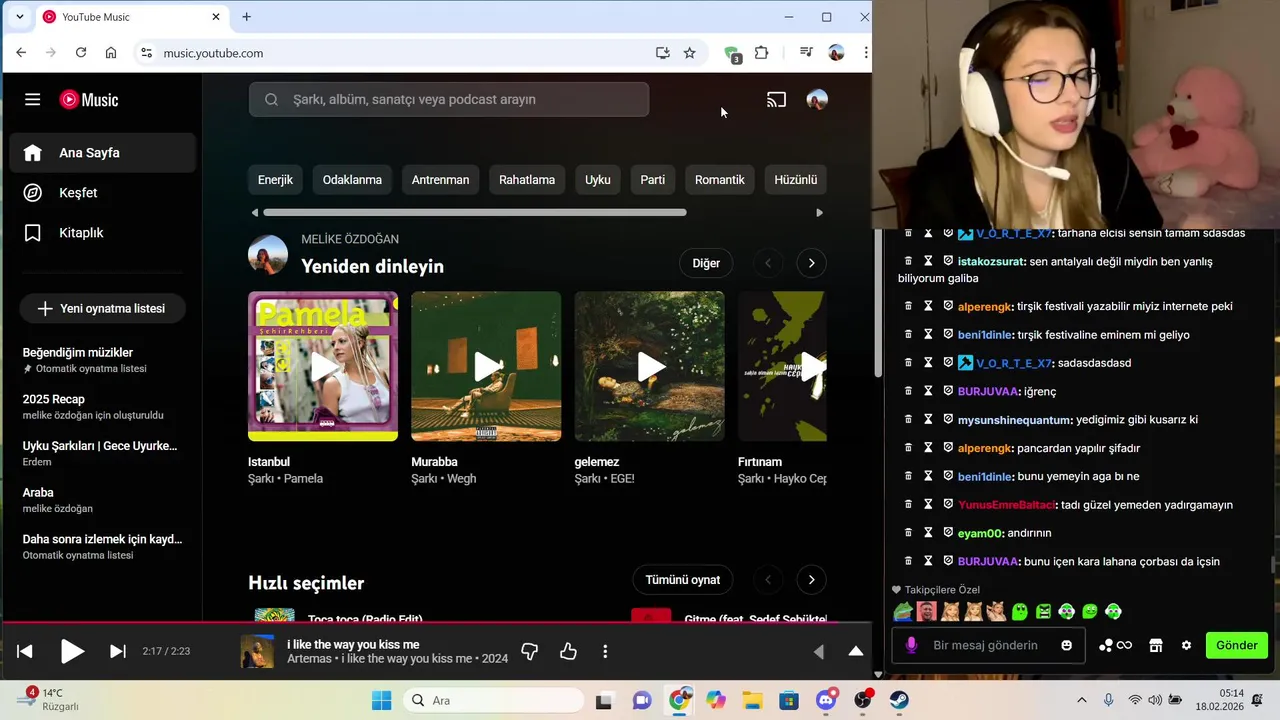Image resolution: width=1280 pixels, height=720 pixels.
Task: Open the tab search dropdown arrow
Action: coord(19,17)
